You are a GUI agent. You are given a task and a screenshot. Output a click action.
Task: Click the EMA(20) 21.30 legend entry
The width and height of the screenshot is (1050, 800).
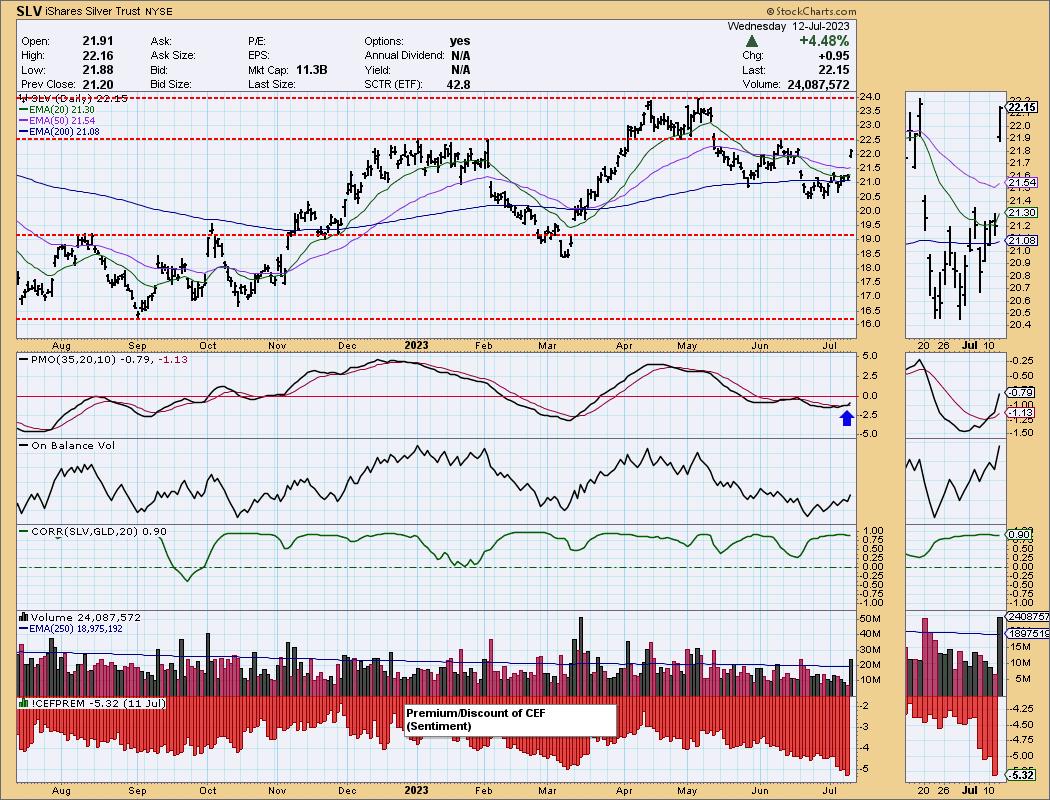[57, 109]
